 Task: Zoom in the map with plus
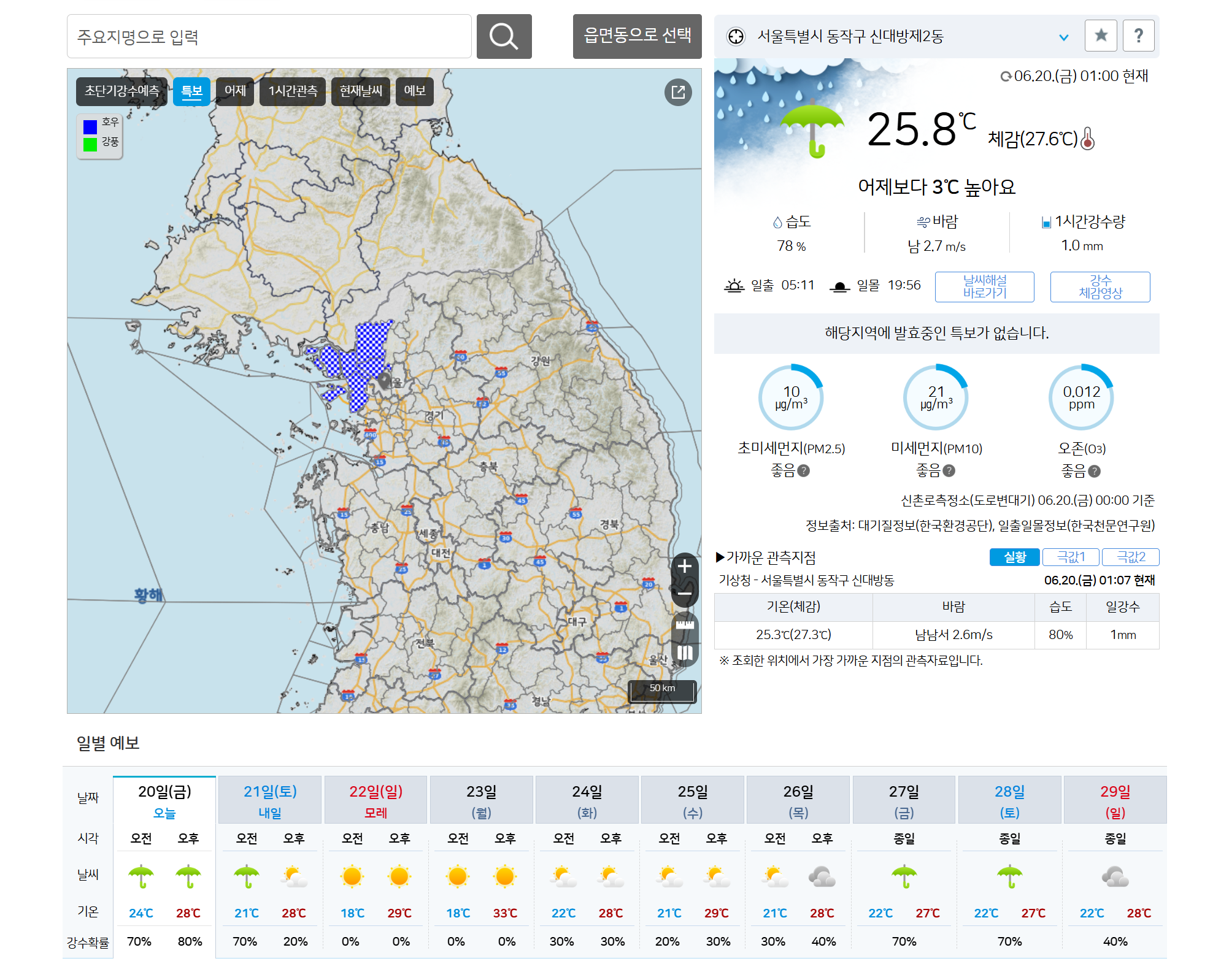tap(685, 566)
